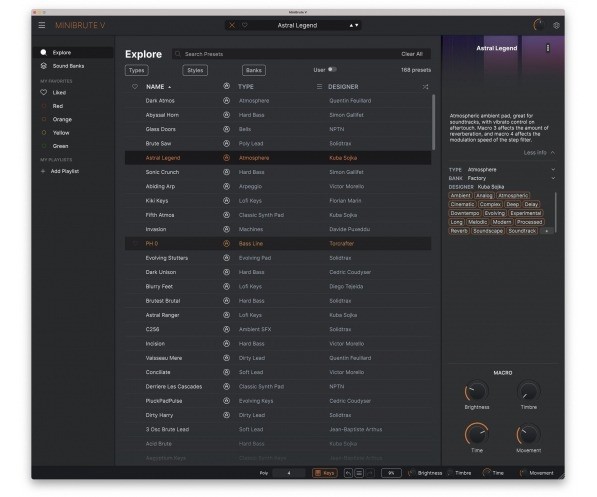The width and height of the screenshot is (597, 497).
Task: Toggle the Experimental tag
Action: [x=526, y=213]
